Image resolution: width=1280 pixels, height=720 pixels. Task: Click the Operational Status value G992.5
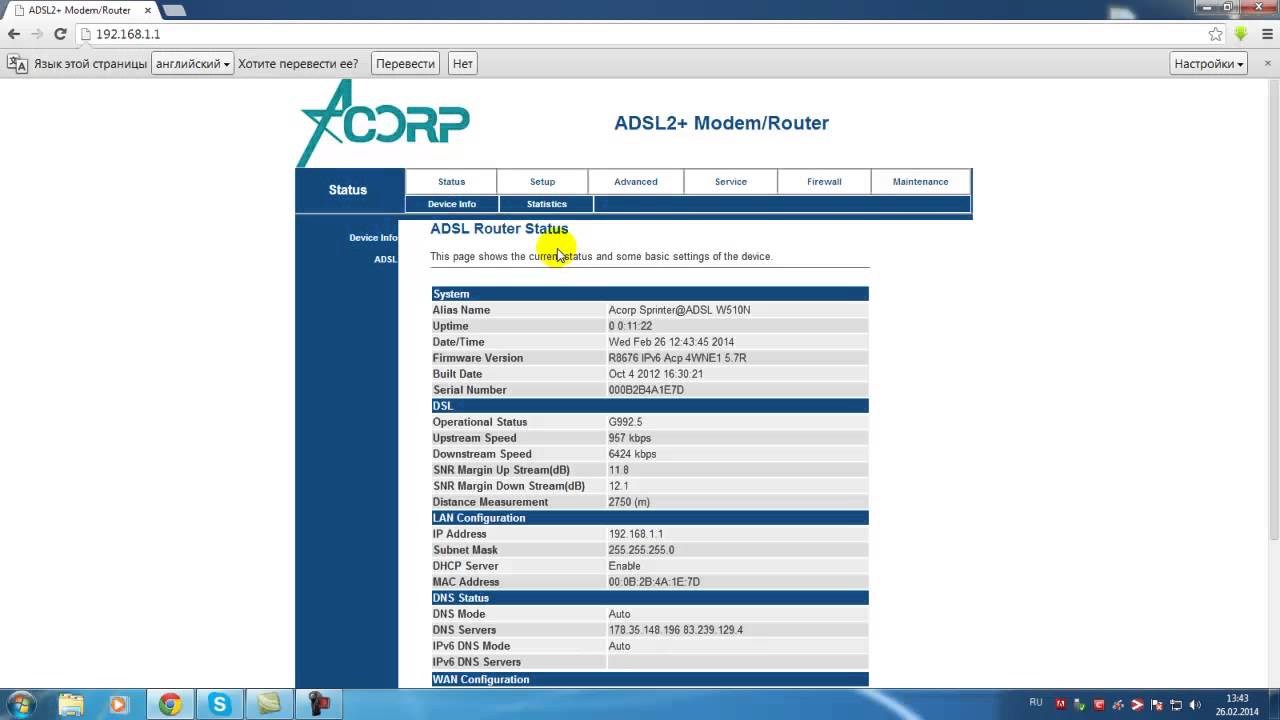[625, 422]
